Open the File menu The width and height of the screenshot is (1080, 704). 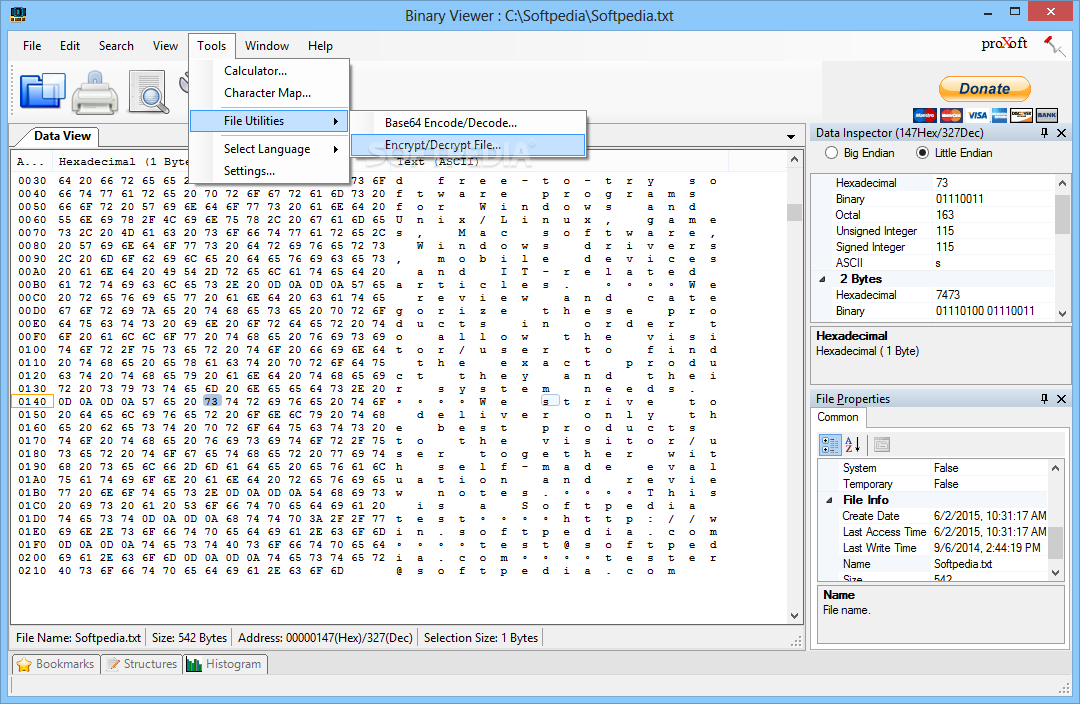32,45
